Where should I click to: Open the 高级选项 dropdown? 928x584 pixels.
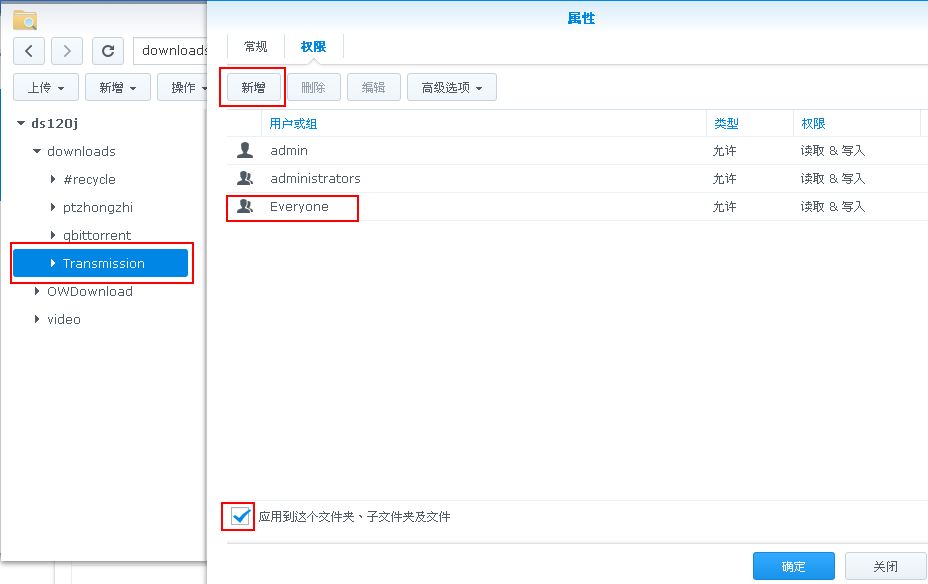point(451,88)
